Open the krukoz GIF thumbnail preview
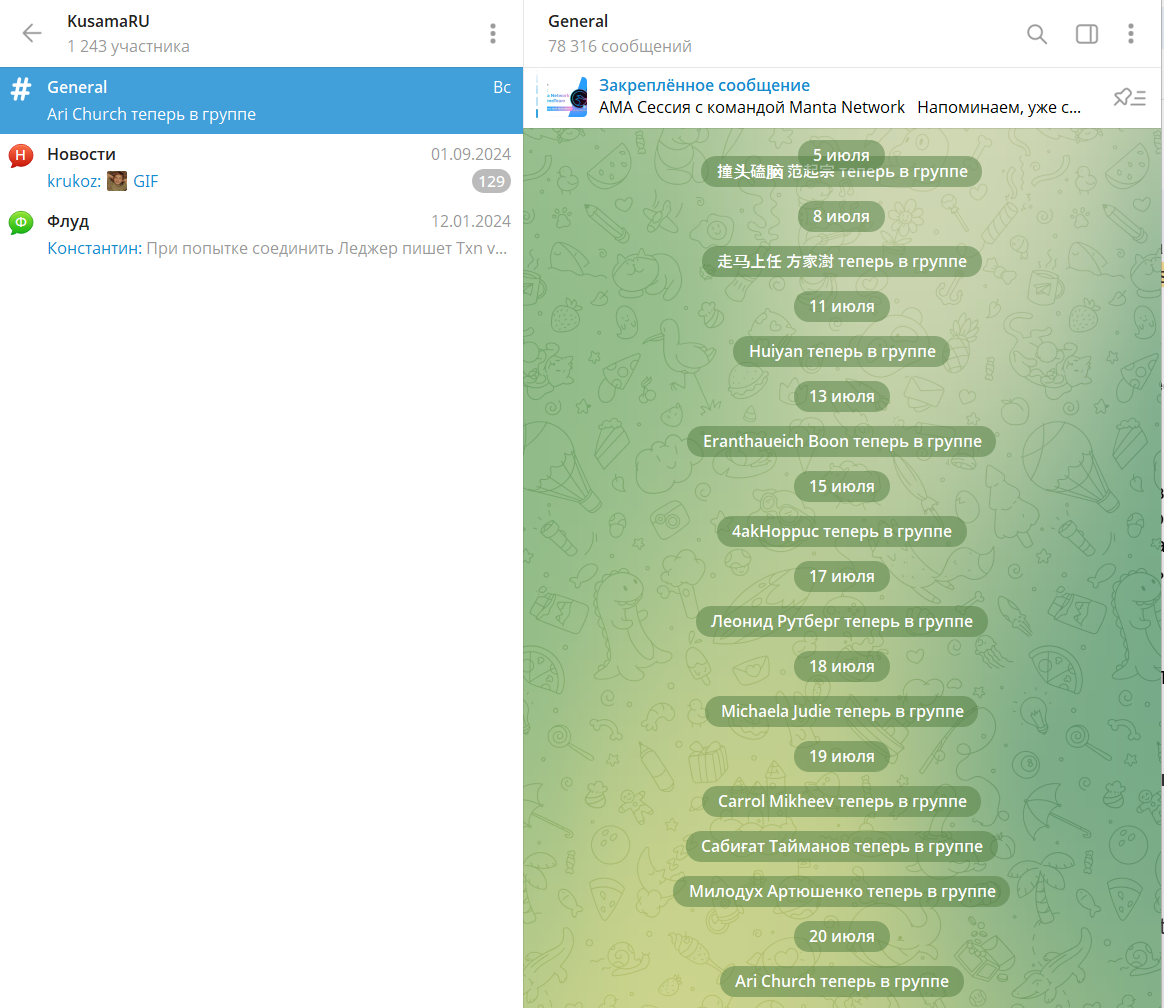 [x=117, y=181]
